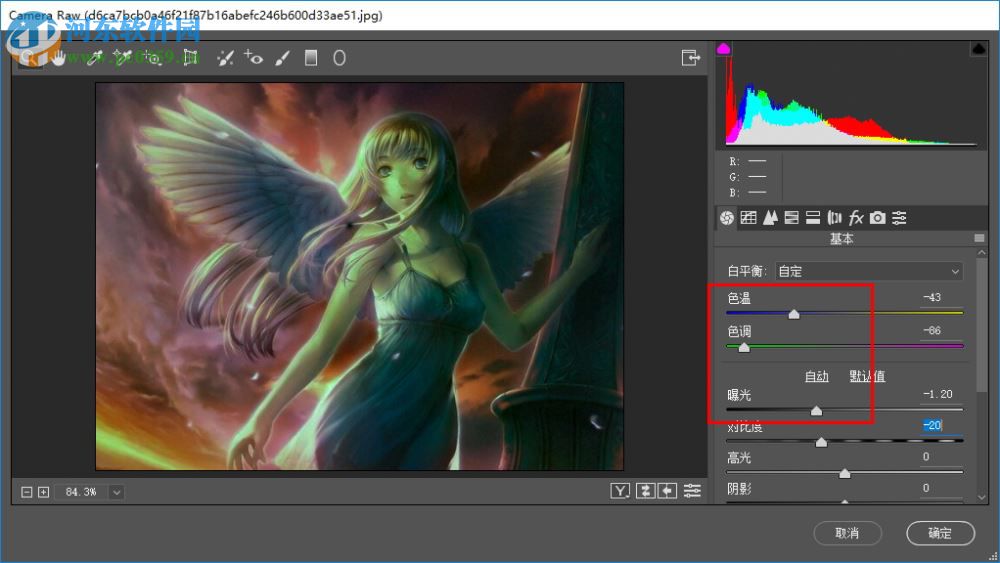Click the panel scrollbar down arrow
Viewport: 1000px width, 563px height.
click(982, 497)
